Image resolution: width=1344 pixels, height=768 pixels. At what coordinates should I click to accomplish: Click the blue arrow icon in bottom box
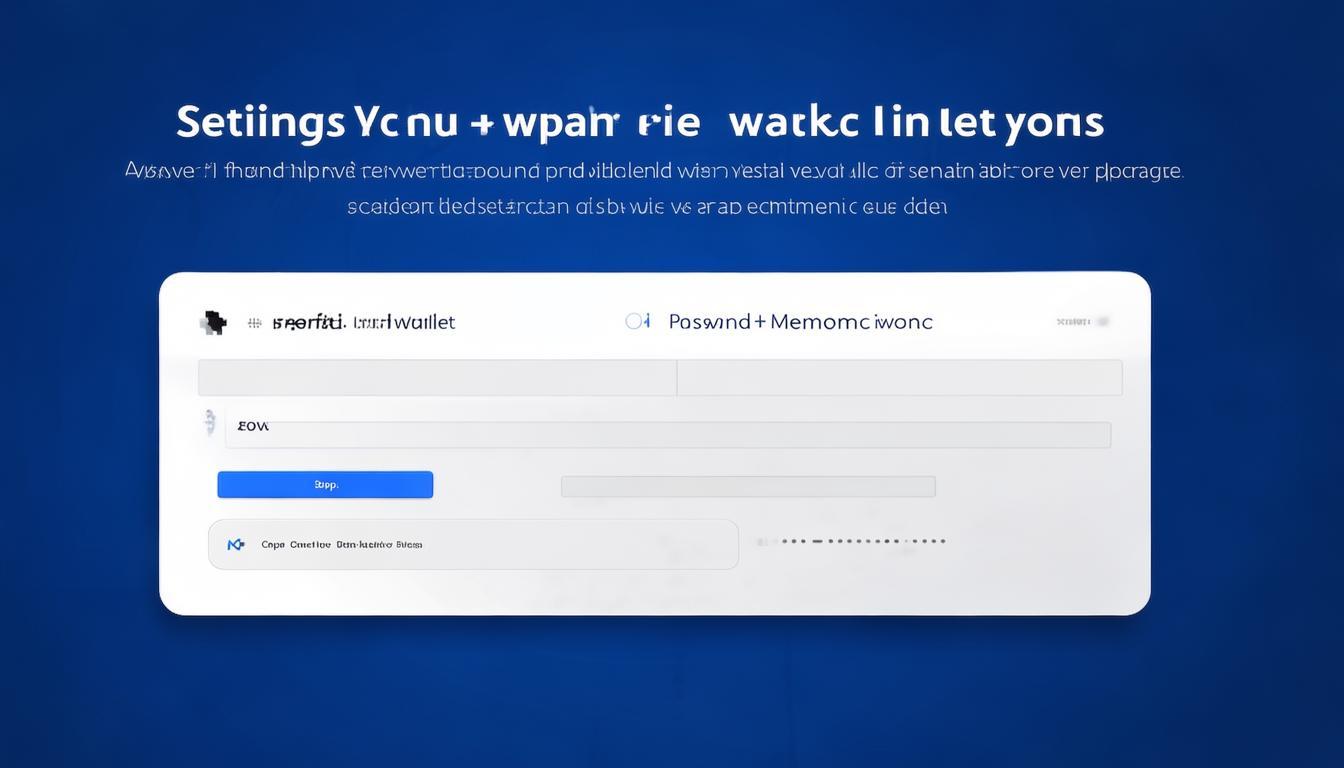[236, 545]
